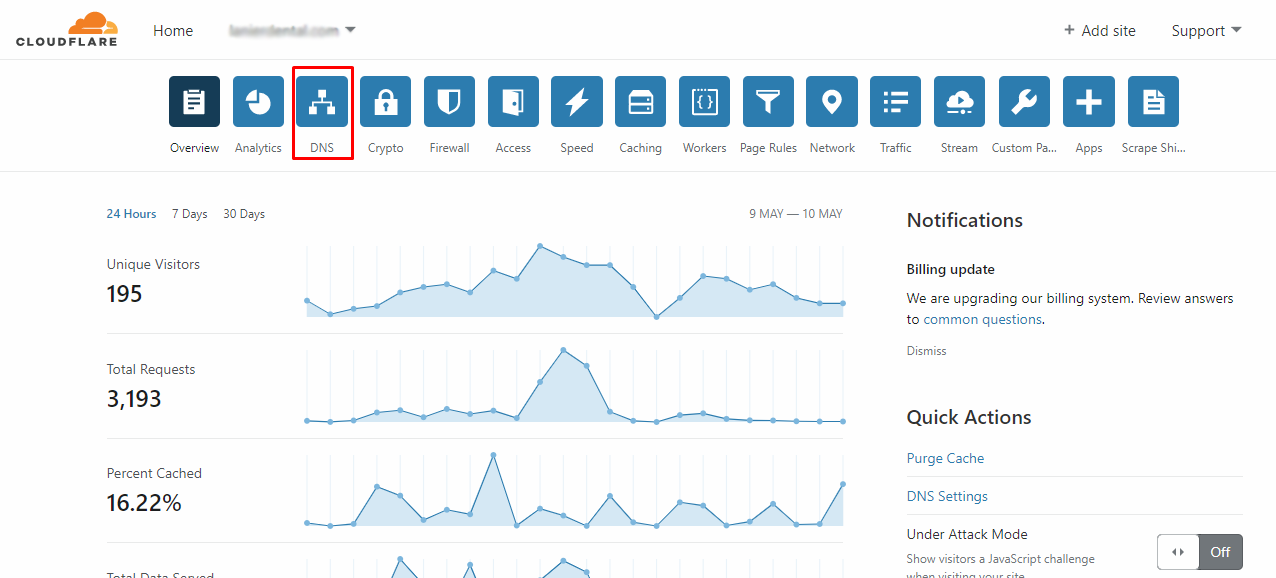Screen dimensions: 1276x578
Task: Click the Percent Cached chart
Action: [x=575, y=490]
